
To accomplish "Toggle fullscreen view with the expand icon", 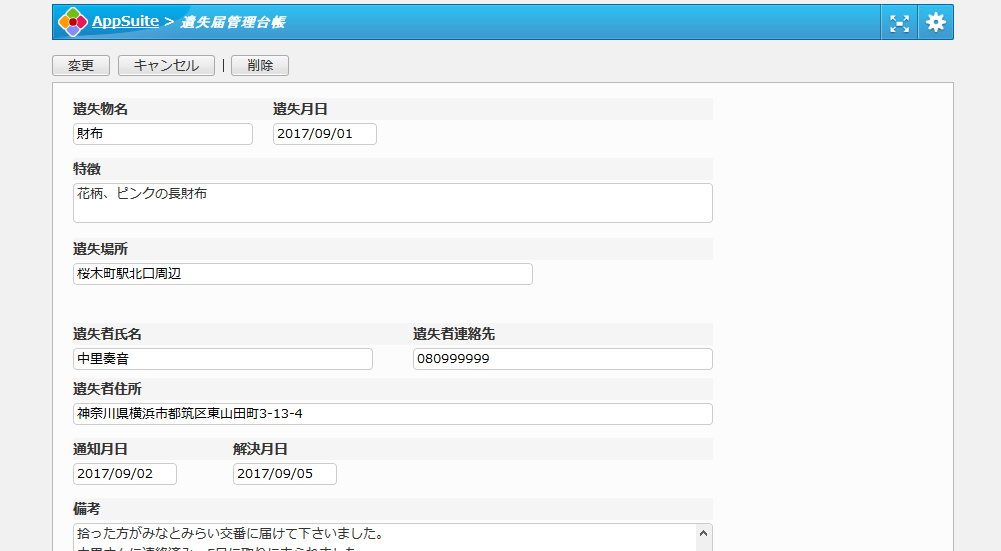I will pyautogui.click(x=899, y=23).
